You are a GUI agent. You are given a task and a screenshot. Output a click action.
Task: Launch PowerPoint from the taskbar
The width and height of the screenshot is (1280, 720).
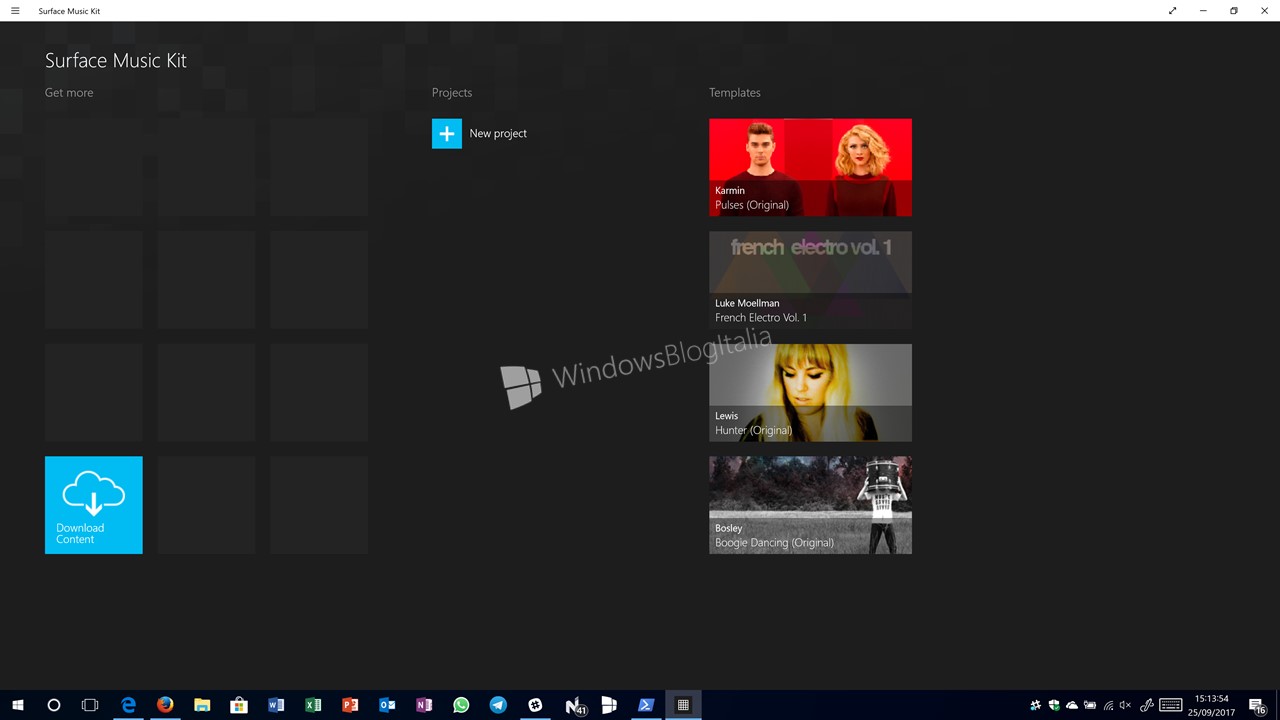[x=350, y=705]
